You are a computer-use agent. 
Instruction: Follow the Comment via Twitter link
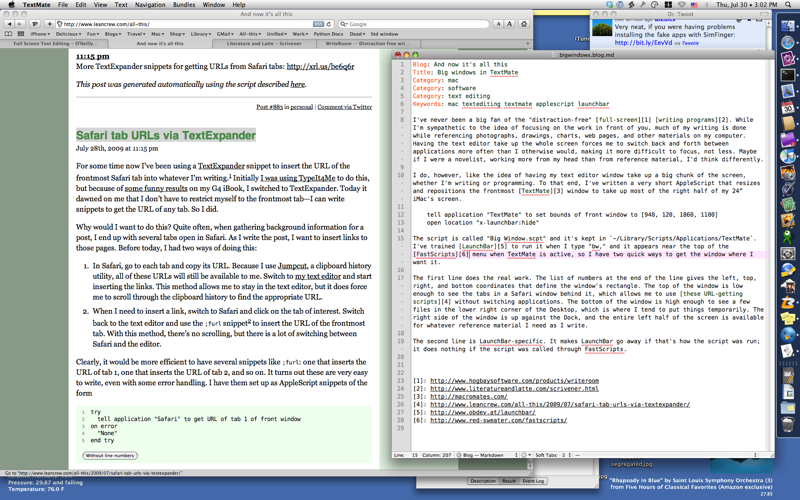pos(344,107)
